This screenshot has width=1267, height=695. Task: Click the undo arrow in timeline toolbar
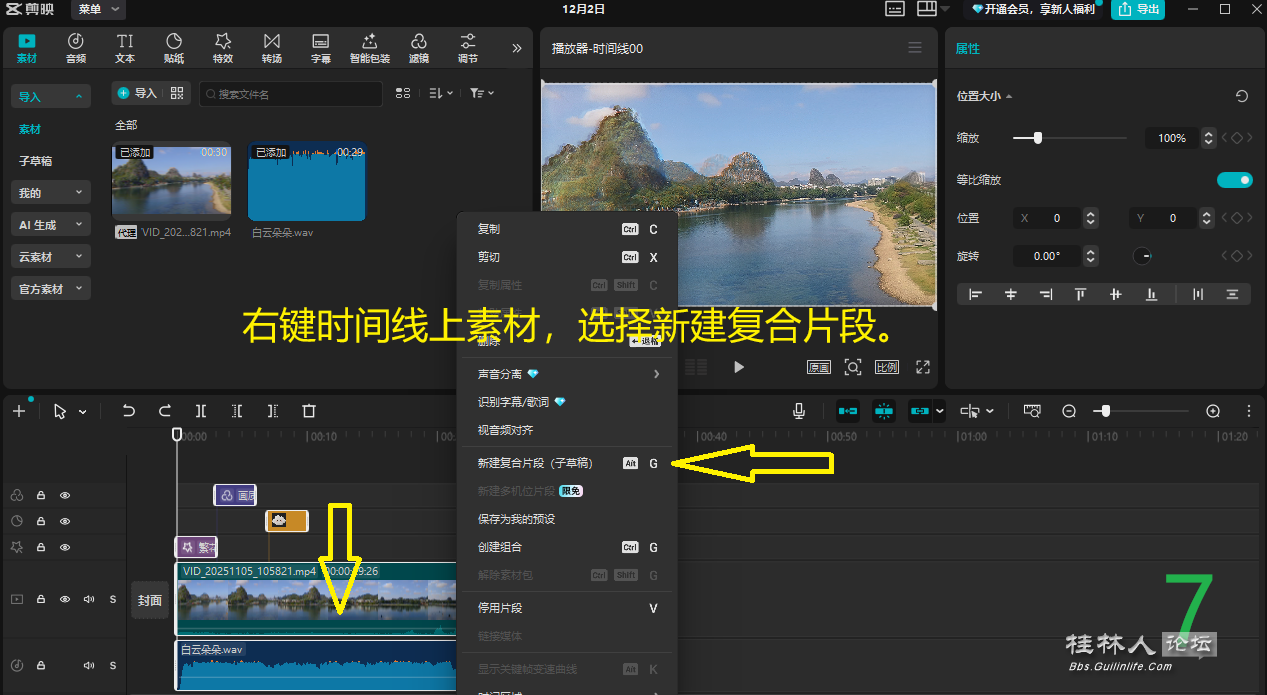coord(128,411)
